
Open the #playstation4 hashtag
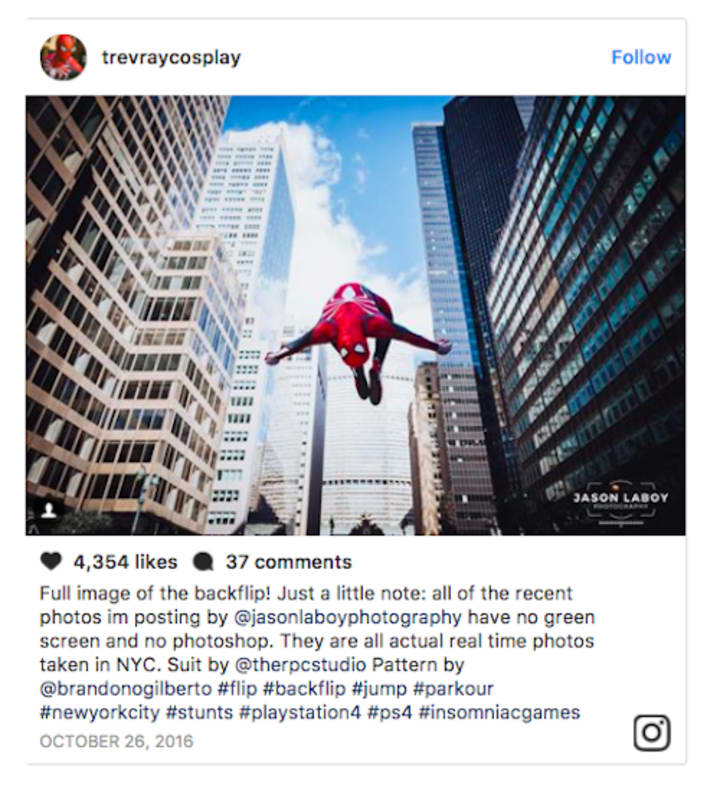click(x=300, y=713)
